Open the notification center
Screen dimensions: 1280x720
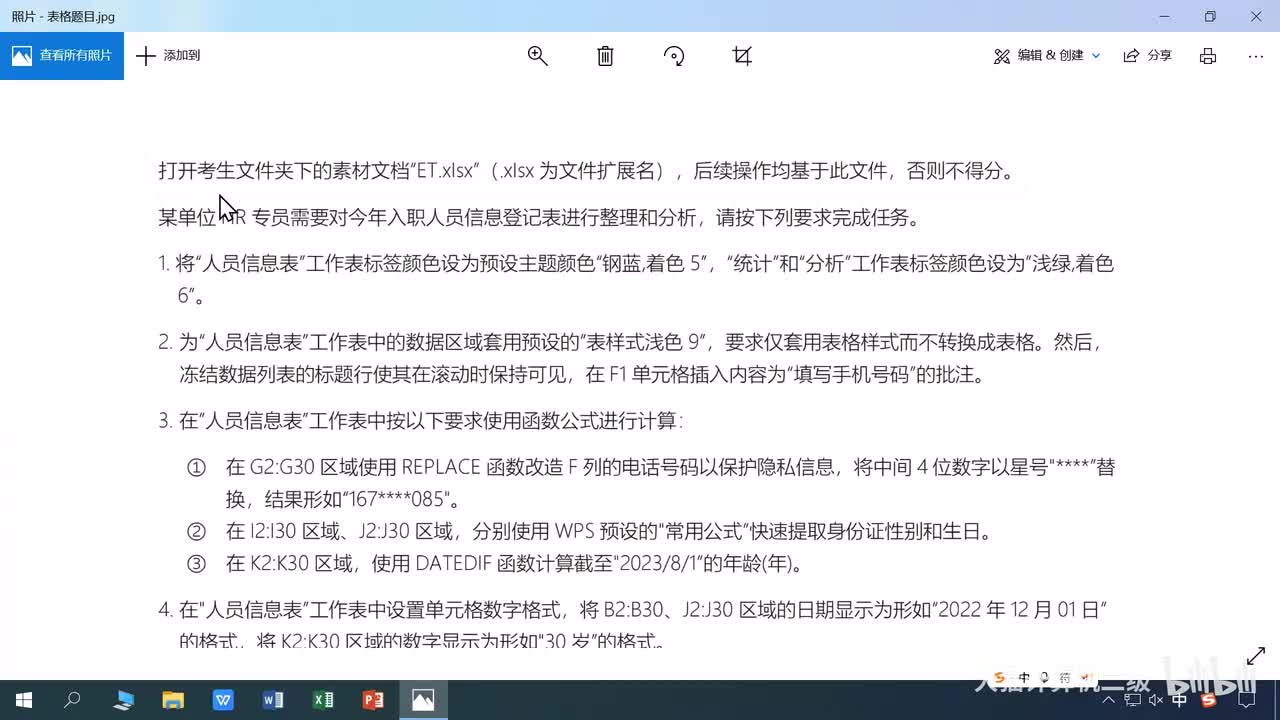point(1247,700)
